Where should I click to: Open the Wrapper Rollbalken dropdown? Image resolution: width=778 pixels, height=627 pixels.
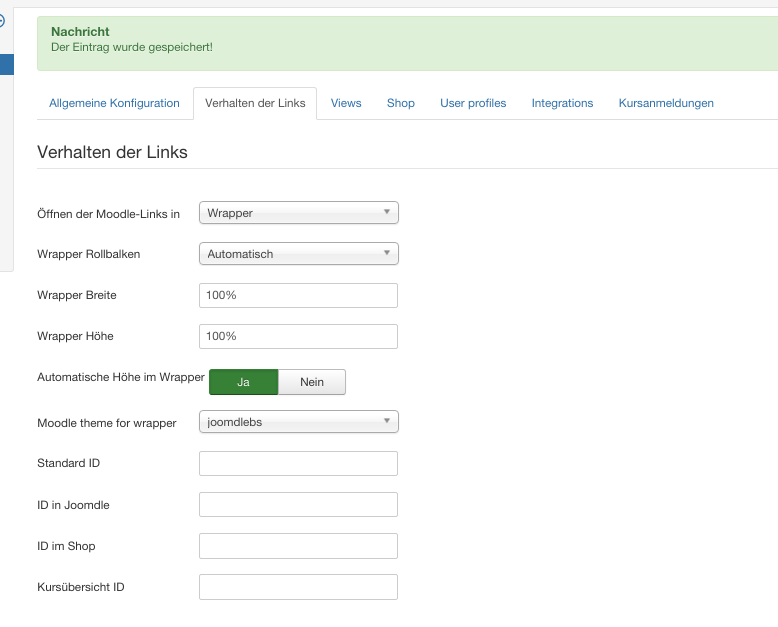pos(299,254)
